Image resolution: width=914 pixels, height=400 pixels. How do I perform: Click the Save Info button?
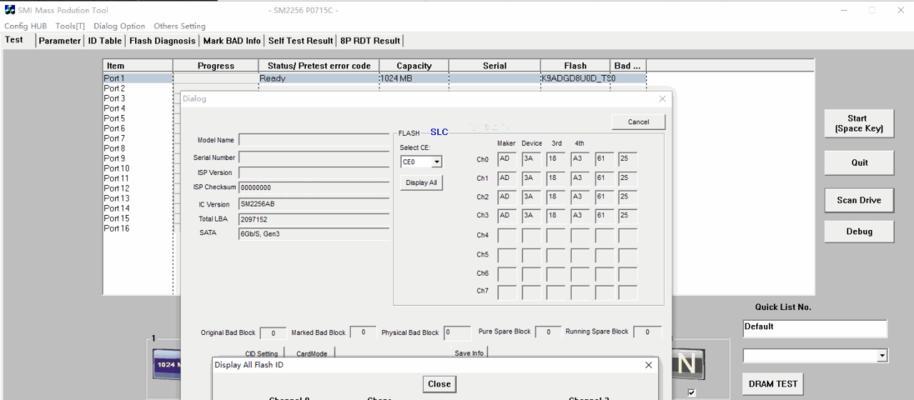click(469, 353)
